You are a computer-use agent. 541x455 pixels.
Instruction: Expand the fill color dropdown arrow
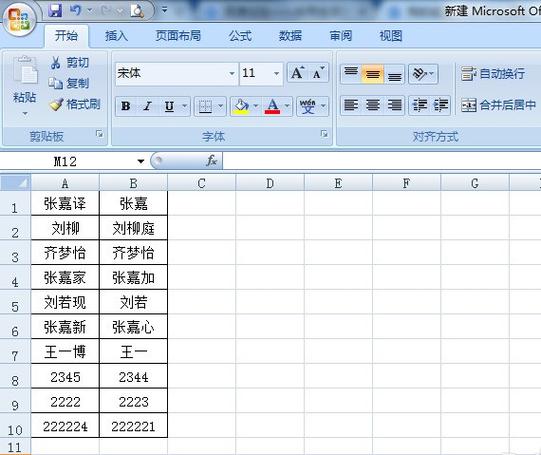tap(256, 106)
